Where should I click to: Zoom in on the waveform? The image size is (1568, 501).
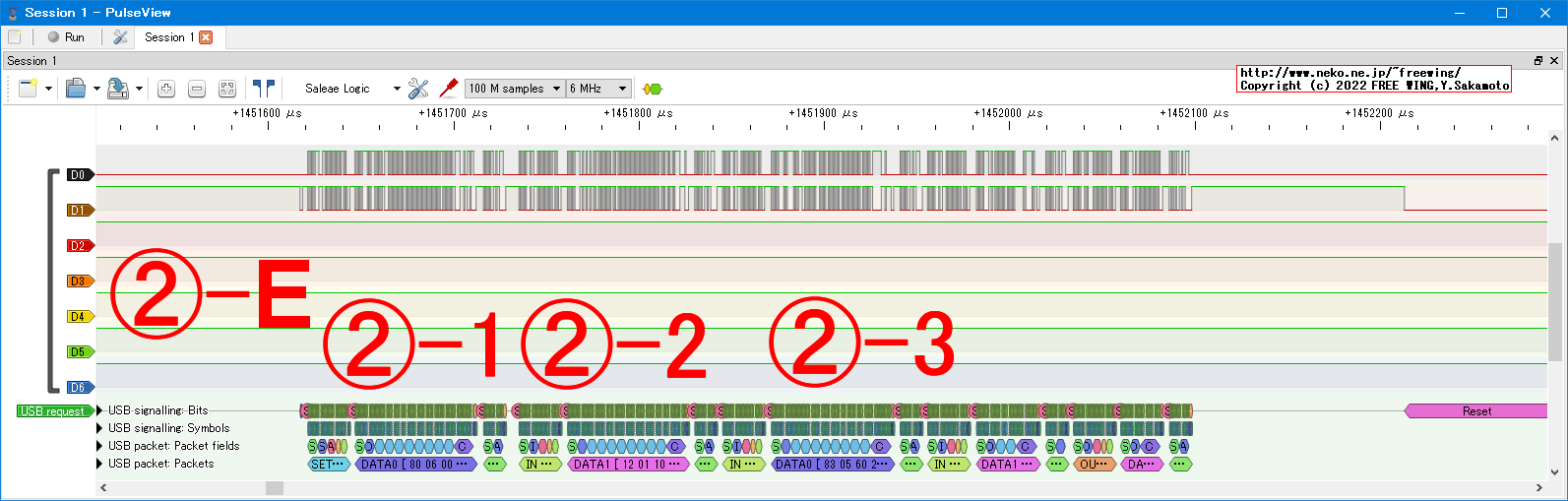click(166, 89)
